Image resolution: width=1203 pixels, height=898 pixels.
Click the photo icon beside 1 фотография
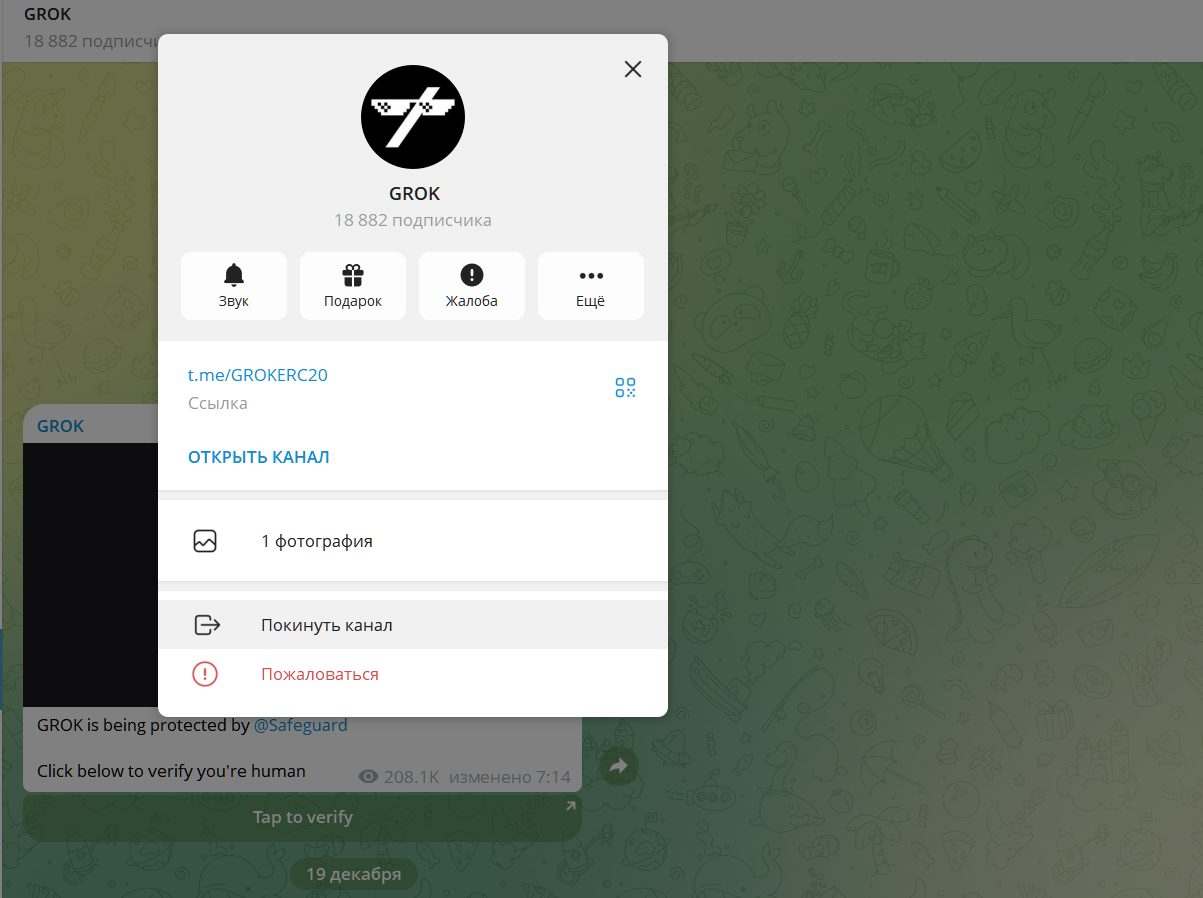click(205, 541)
